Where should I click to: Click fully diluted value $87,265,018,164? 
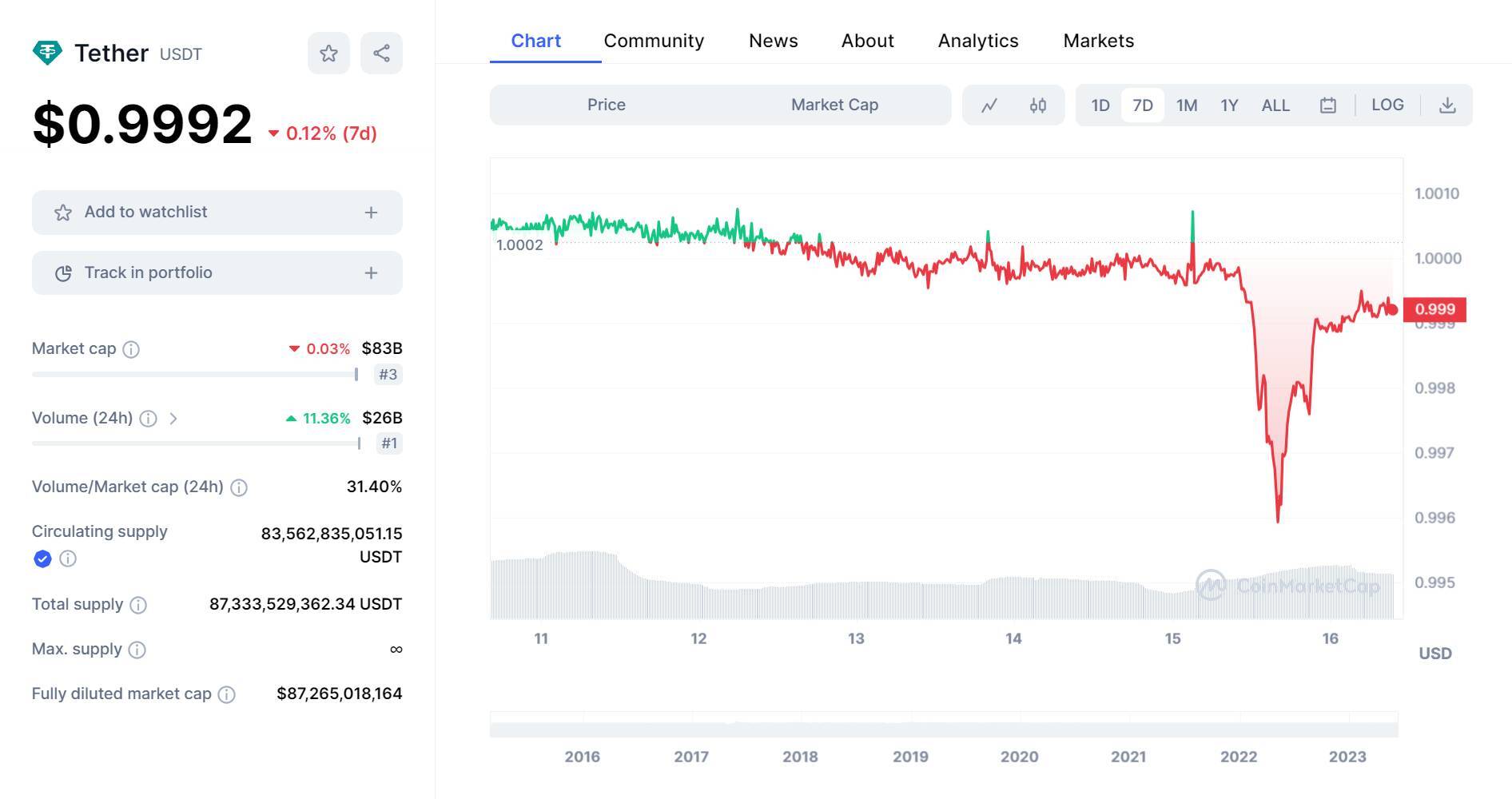pyautogui.click(x=340, y=694)
